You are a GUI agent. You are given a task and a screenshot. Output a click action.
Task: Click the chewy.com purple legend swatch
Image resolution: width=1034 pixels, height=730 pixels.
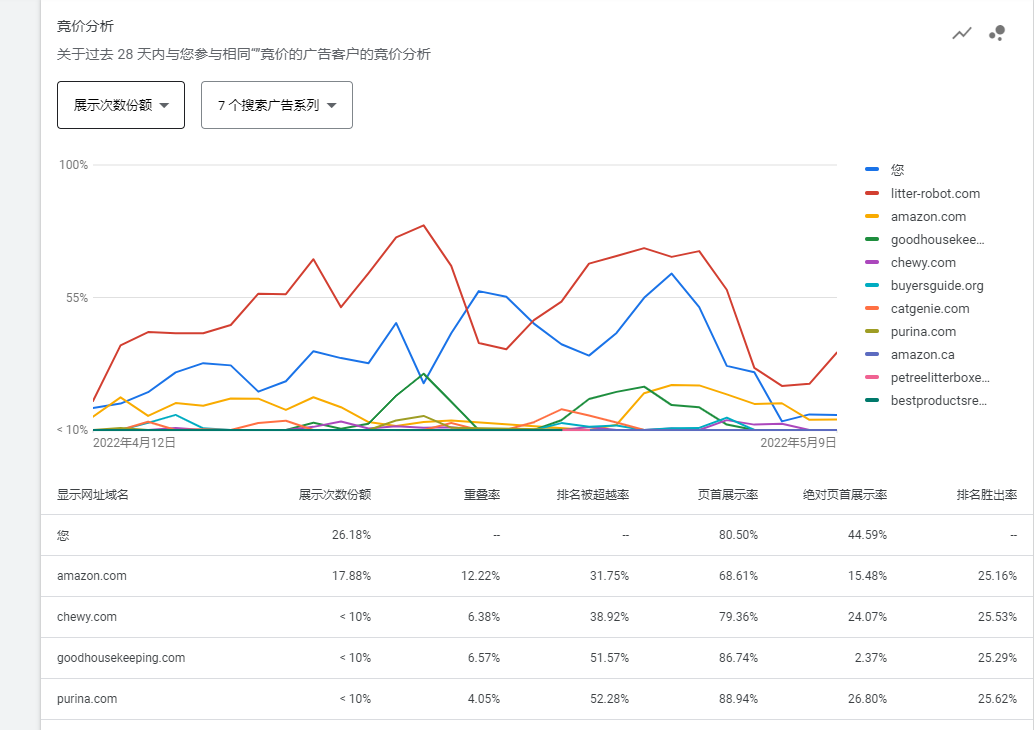click(x=872, y=263)
